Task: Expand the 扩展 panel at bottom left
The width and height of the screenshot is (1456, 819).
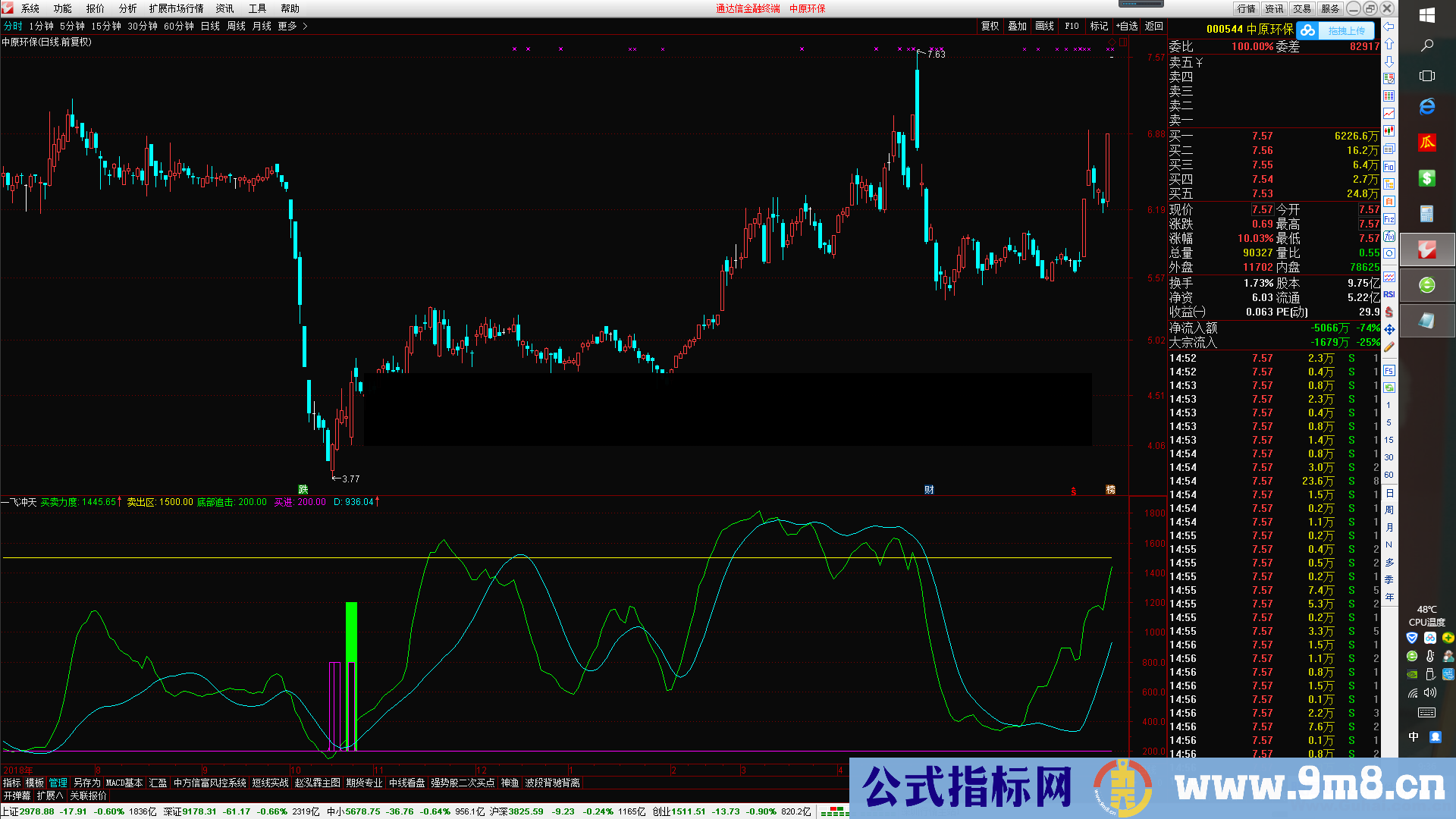Action: [x=49, y=795]
